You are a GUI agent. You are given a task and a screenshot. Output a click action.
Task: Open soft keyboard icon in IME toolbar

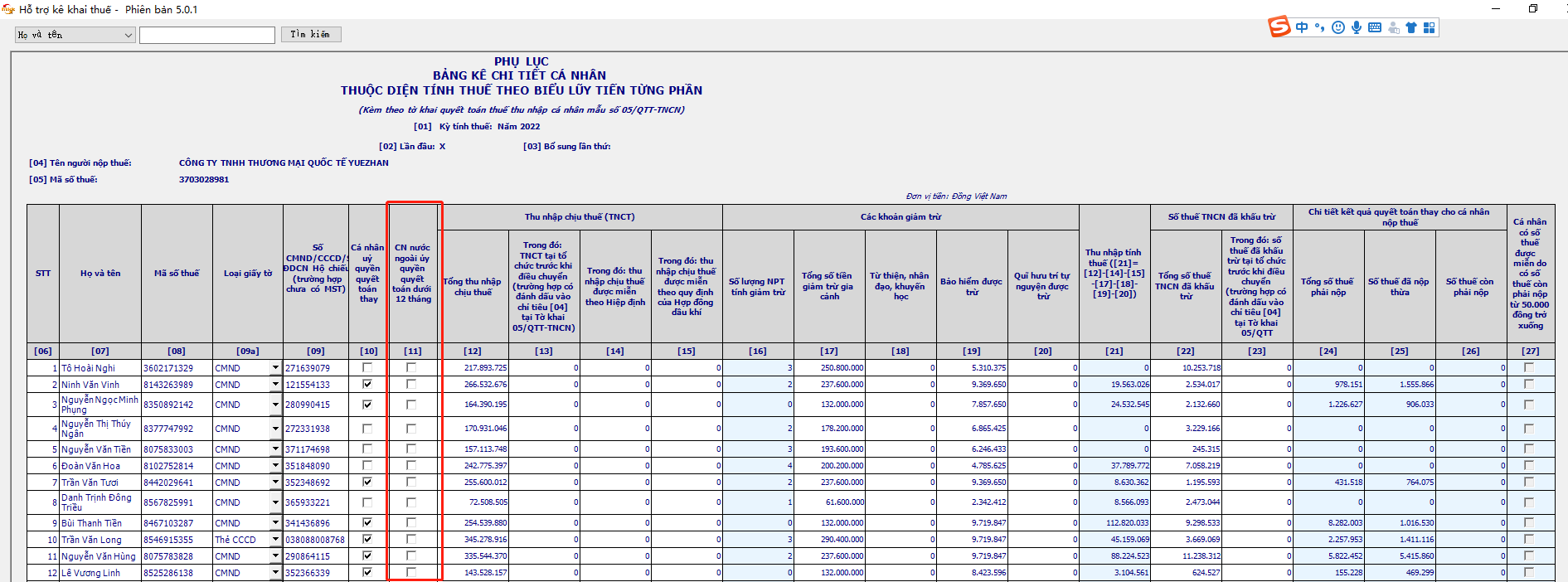(1375, 27)
